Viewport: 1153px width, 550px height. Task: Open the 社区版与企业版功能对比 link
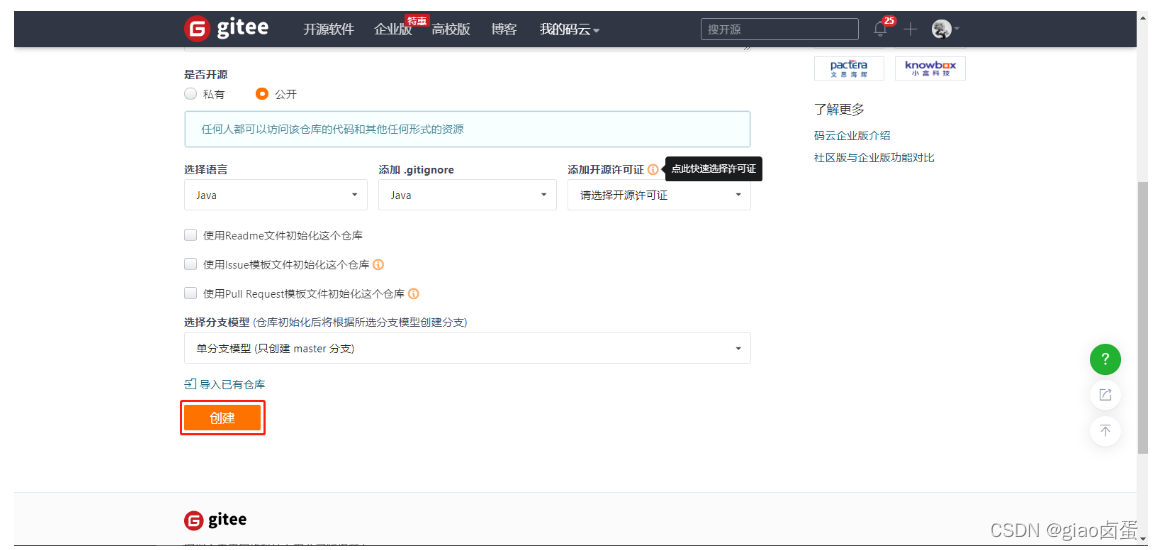point(874,157)
